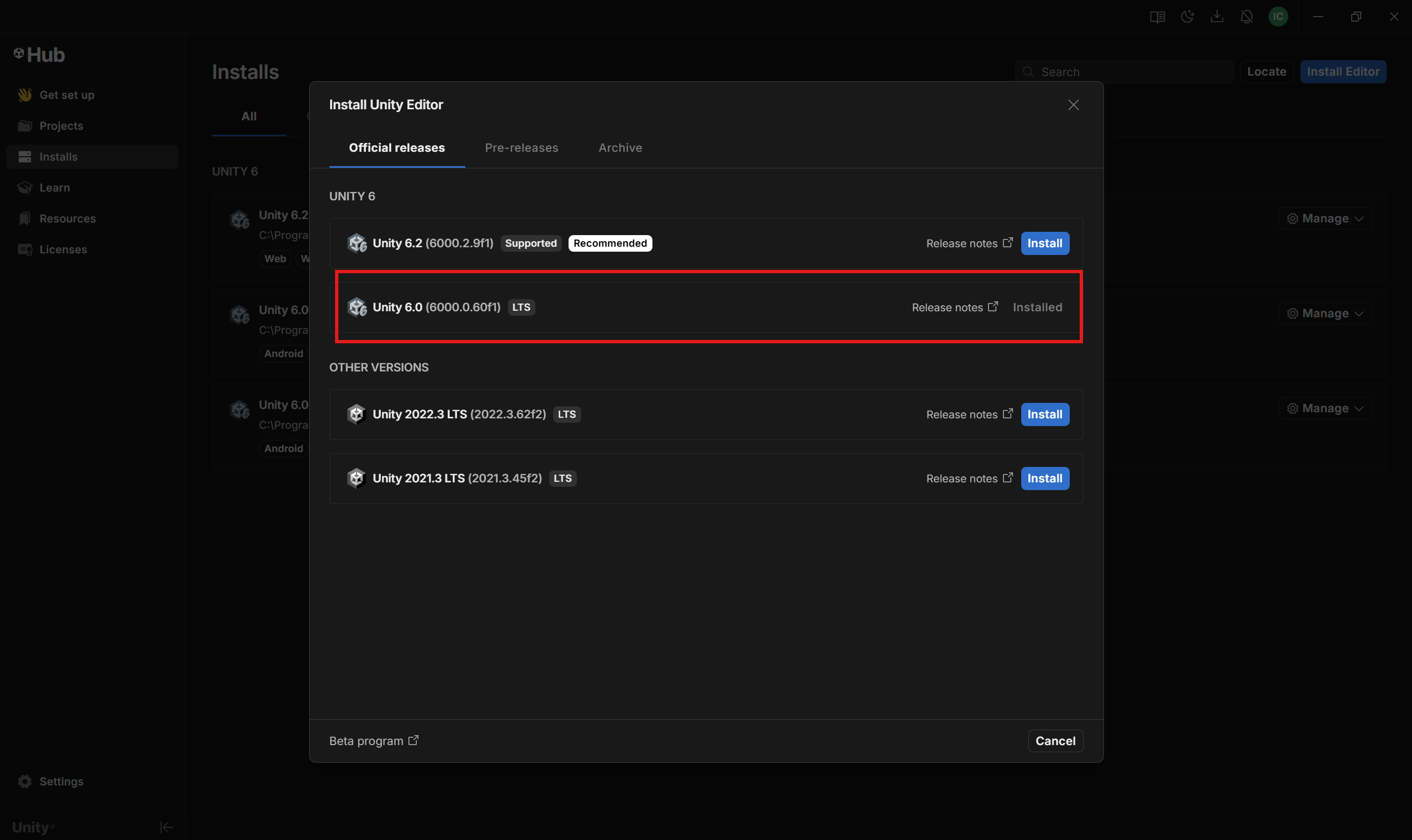
Task: Open the Hub documentation book icon
Action: 1157,17
